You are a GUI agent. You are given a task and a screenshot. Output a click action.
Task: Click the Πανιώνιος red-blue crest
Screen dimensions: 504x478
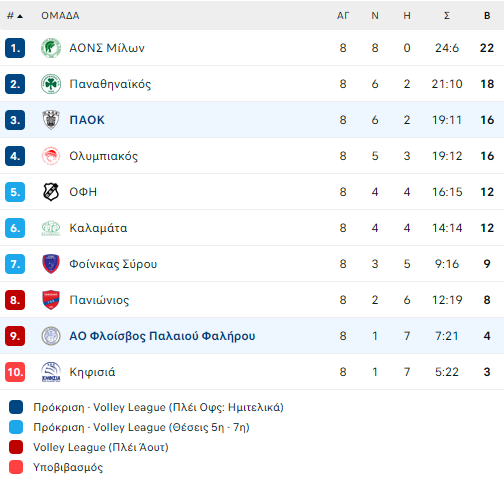tap(51, 300)
